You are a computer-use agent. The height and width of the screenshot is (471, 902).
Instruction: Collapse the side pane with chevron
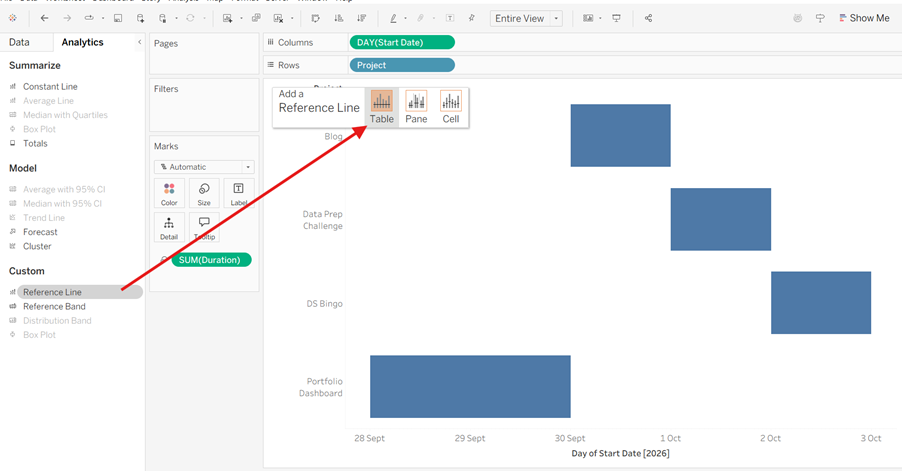tap(139, 42)
